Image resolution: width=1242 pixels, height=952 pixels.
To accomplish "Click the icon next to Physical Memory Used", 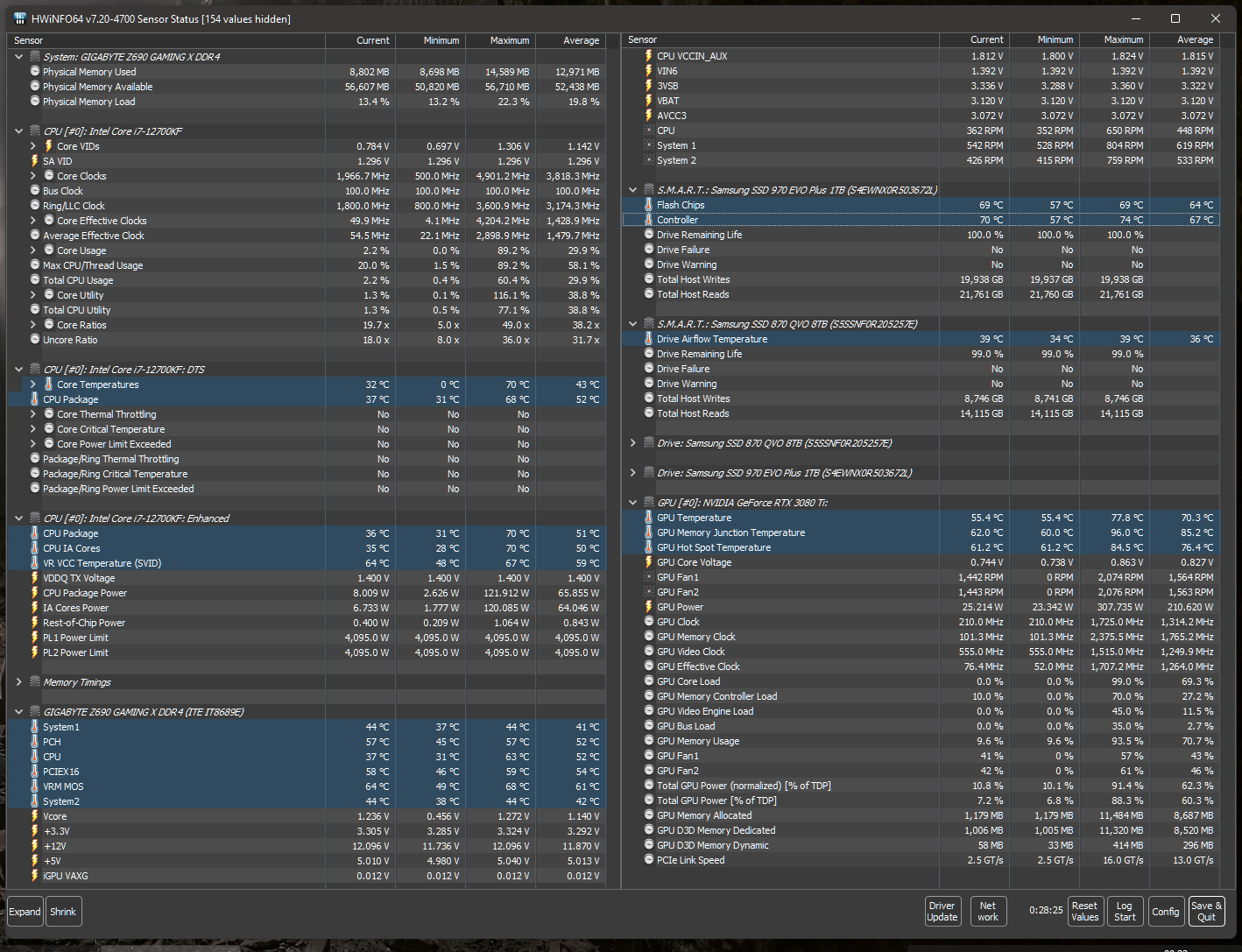I will click(x=35, y=72).
